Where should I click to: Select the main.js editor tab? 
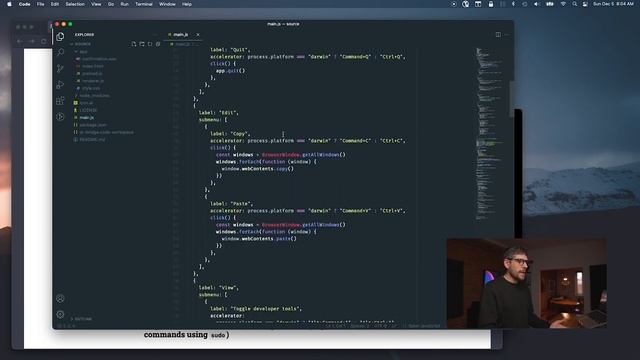[x=183, y=35]
